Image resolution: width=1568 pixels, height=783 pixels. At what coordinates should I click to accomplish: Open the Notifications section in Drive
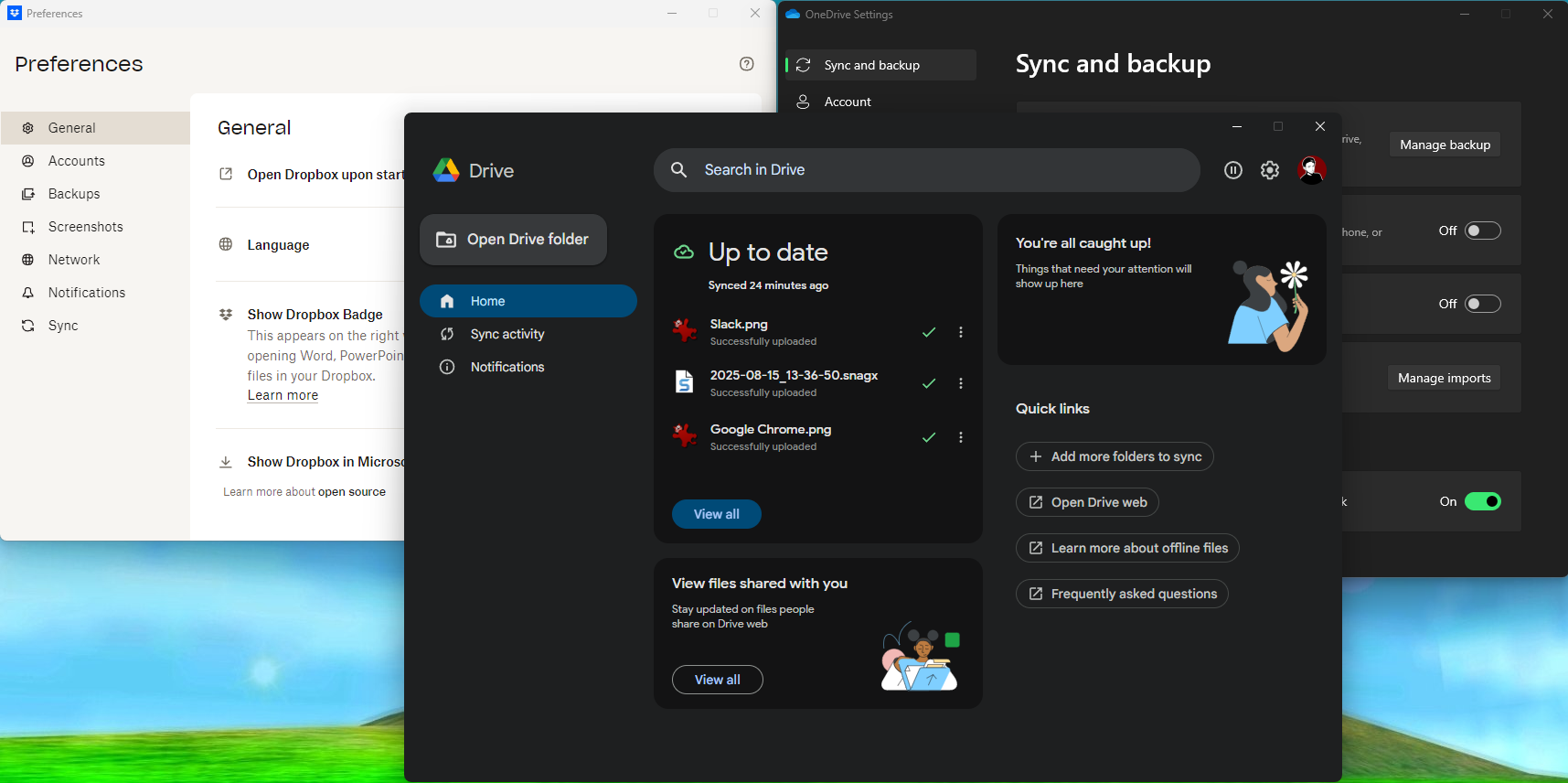(x=507, y=367)
